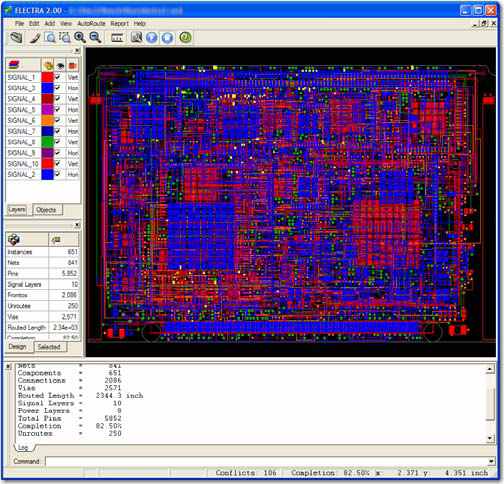Click the layer stack header icon
The width and height of the screenshot is (504, 484).
click(14, 65)
